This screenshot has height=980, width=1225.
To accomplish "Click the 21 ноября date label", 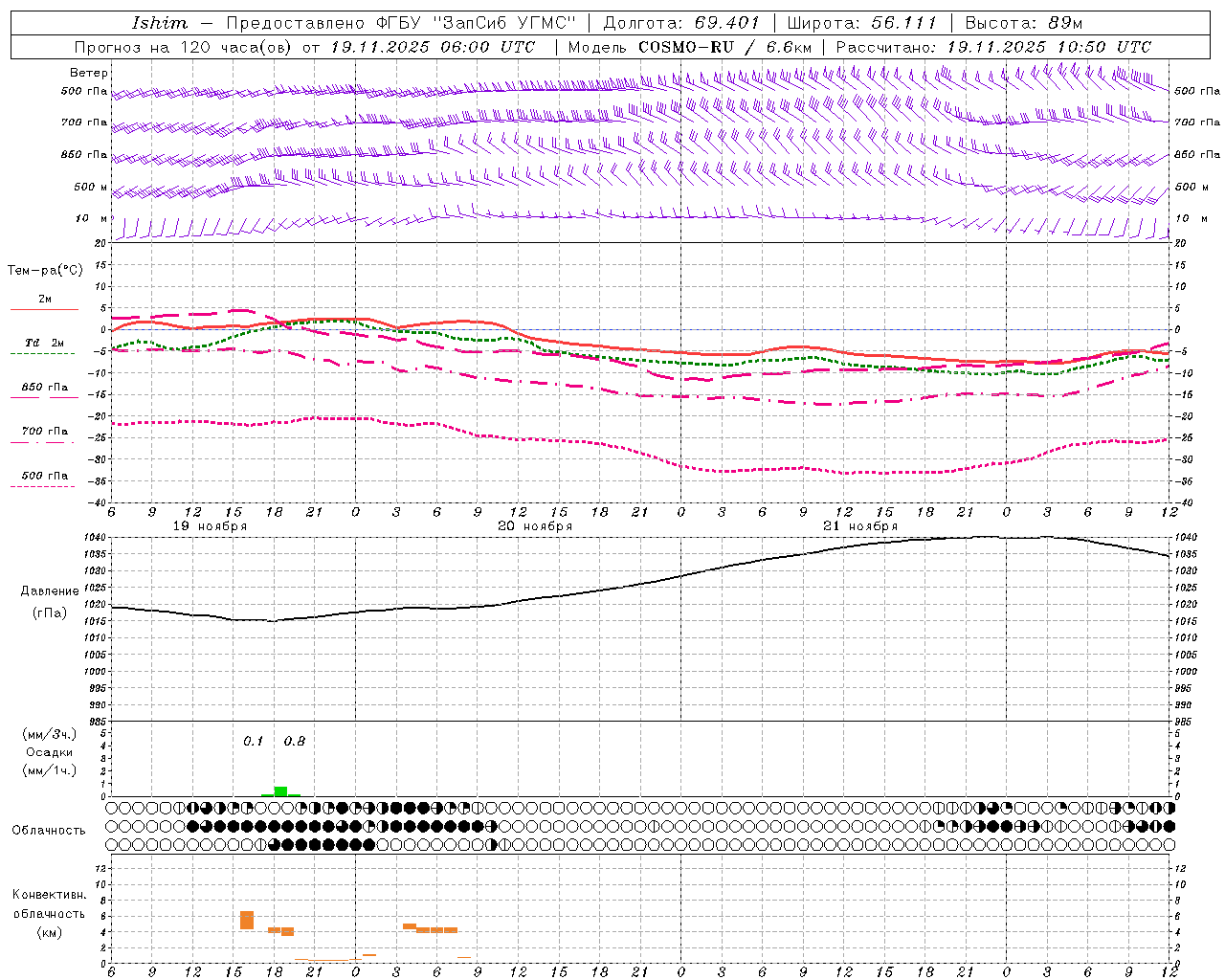I will [x=860, y=526].
